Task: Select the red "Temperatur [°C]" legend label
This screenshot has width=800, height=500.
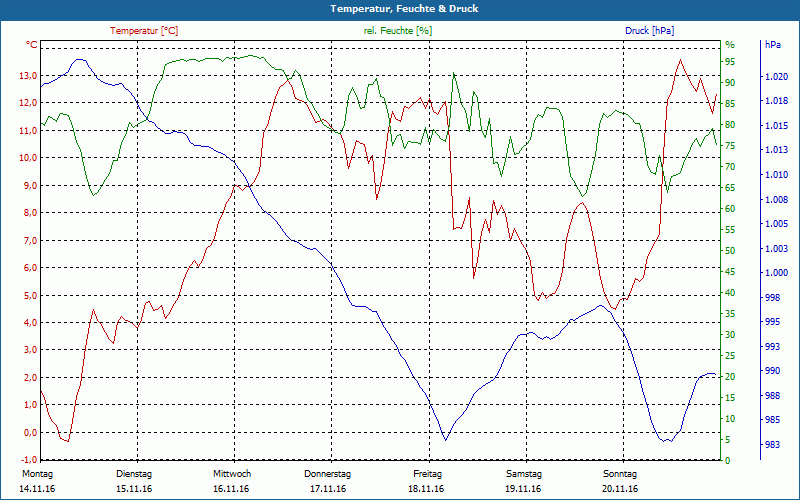Action: pyautogui.click(x=144, y=31)
